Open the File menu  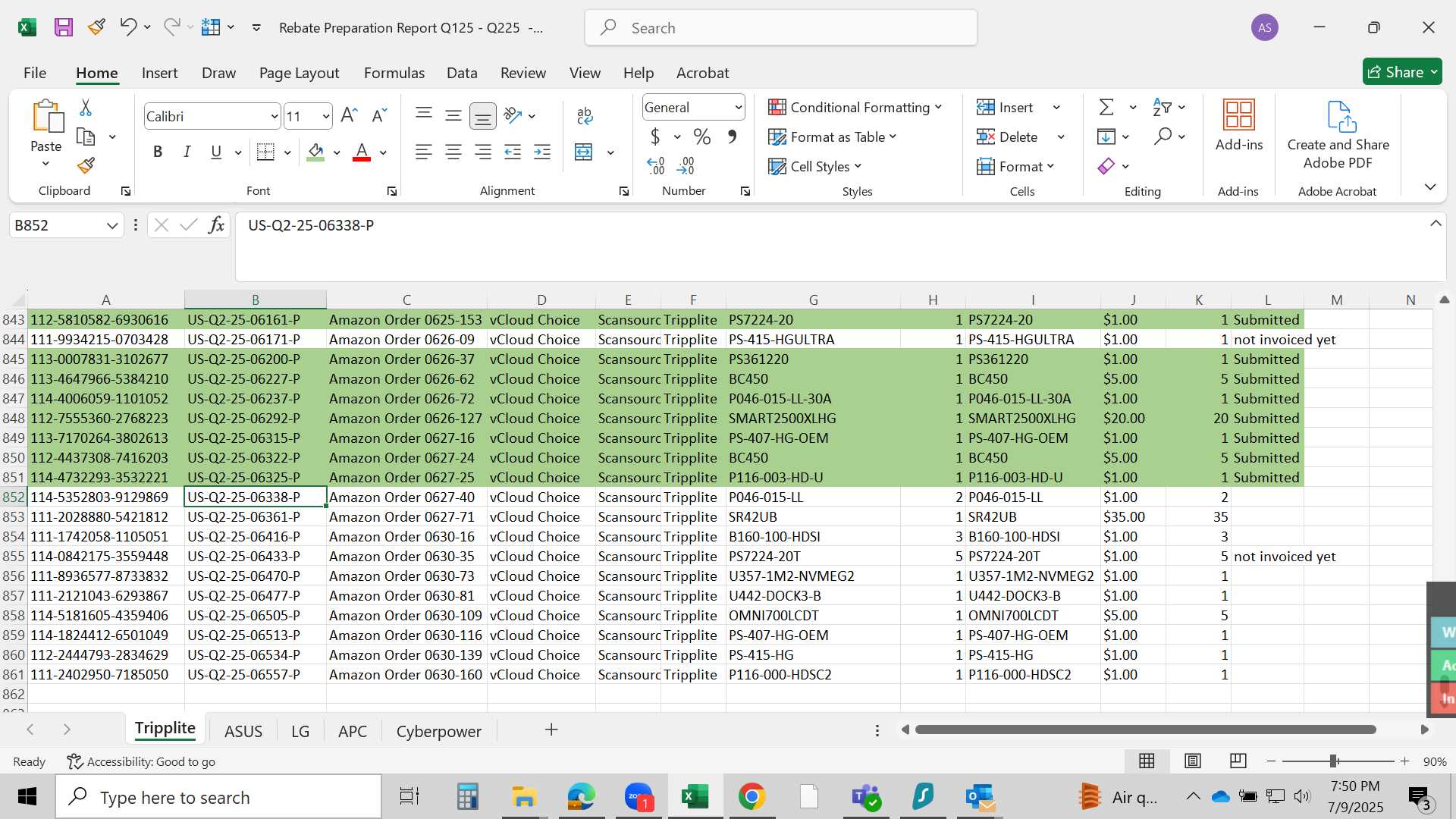tap(35, 73)
